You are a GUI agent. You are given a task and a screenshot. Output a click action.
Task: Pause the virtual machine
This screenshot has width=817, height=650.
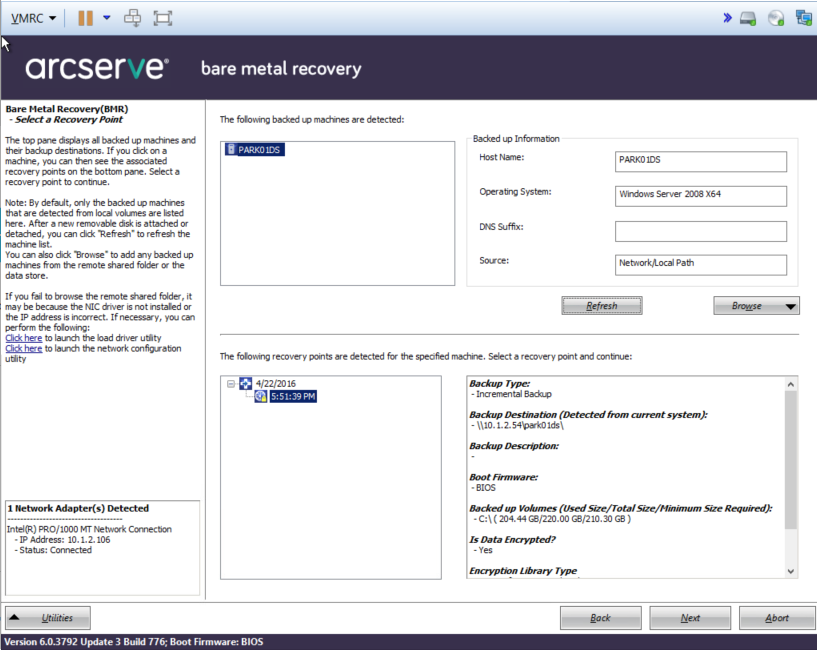coord(85,18)
